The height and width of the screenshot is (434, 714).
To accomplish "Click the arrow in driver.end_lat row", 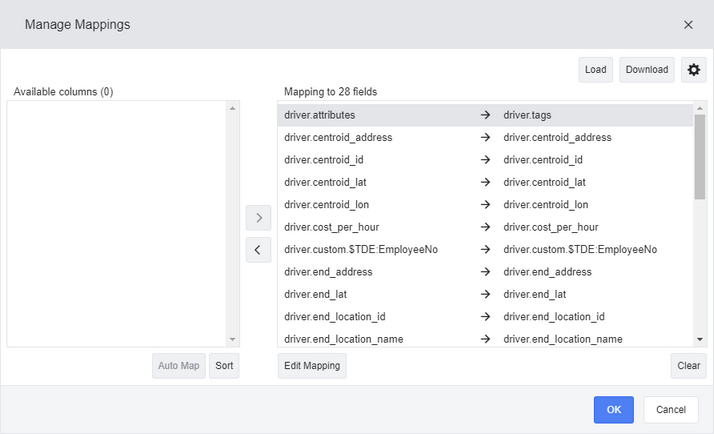I will coord(485,294).
